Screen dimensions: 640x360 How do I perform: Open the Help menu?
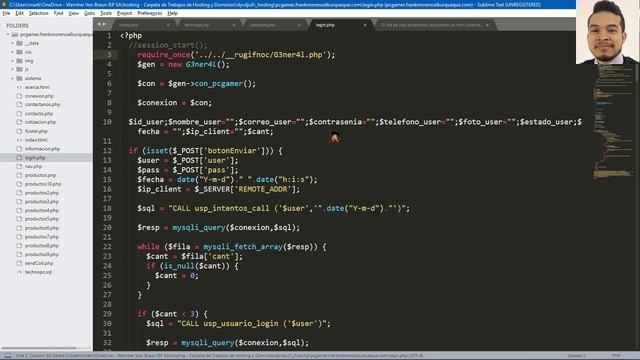tap(172, 13)
